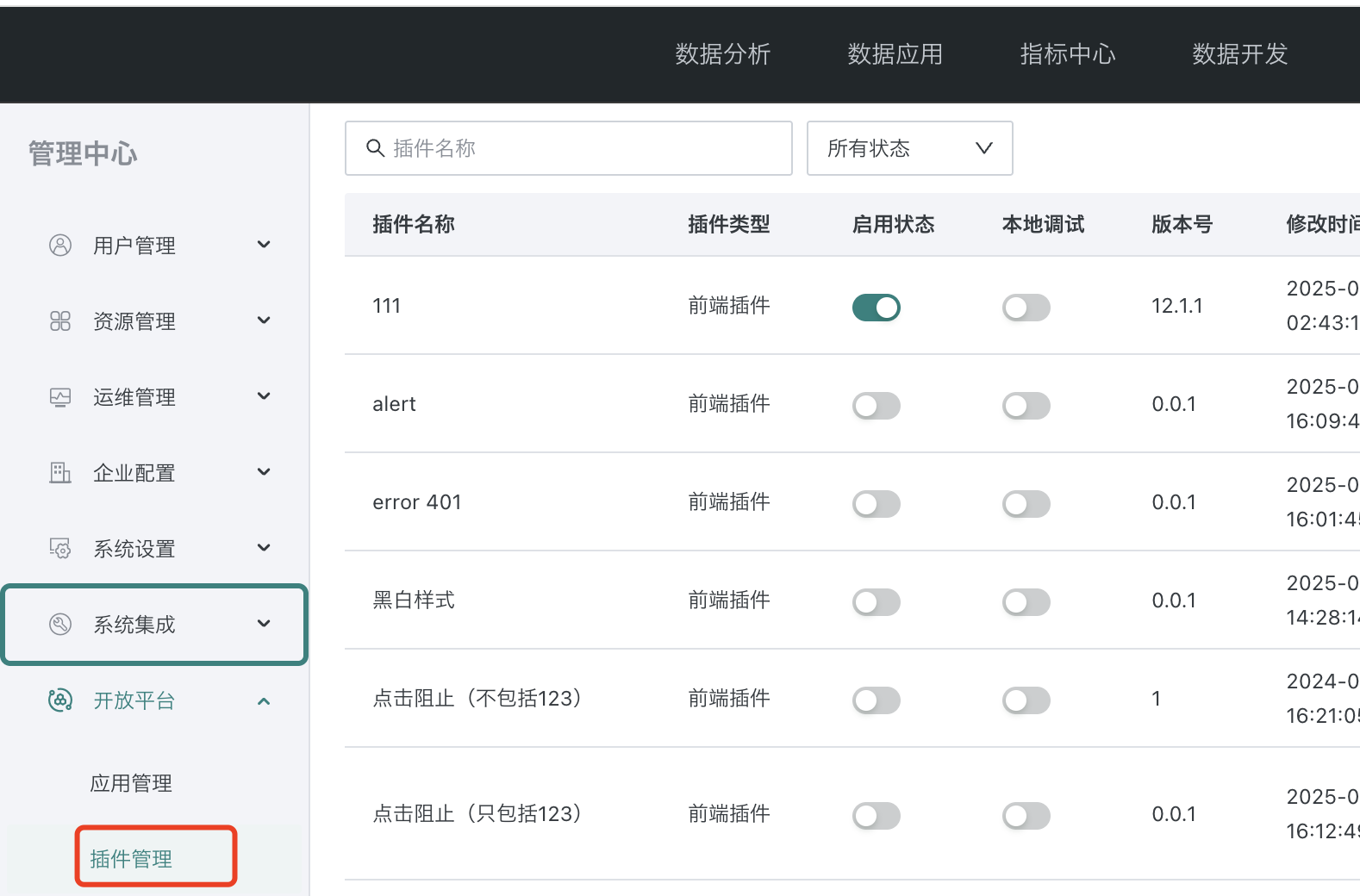
Task: Click the search magnifier icon
Action: tap(375, 148)
